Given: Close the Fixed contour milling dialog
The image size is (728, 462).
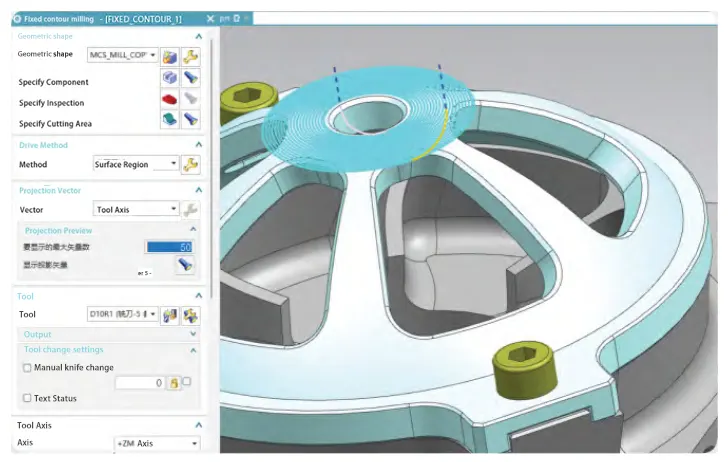Looking at the screenshot, I should click(210, 19).
